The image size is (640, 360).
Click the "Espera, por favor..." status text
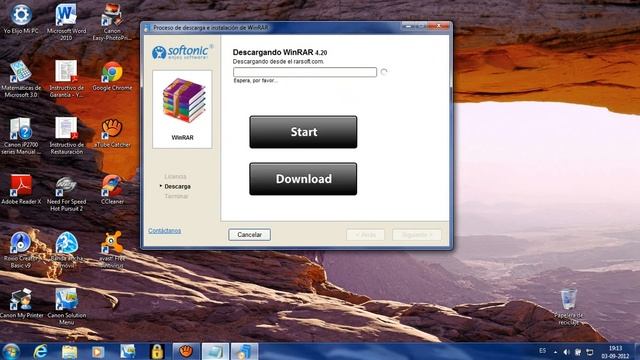click(x=256, y=81)
